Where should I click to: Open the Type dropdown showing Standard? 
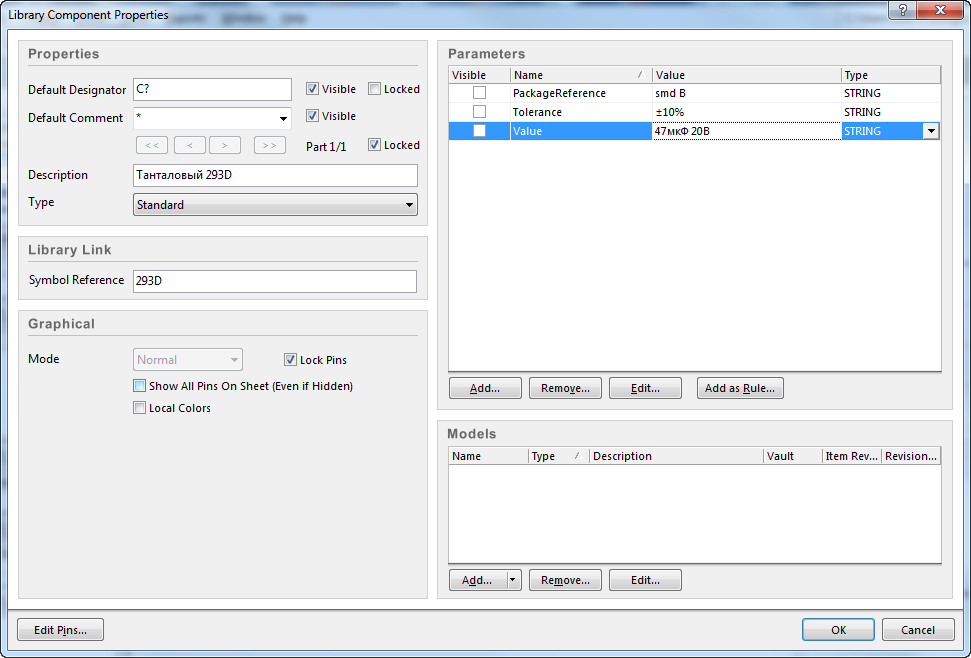click(276, 205)
